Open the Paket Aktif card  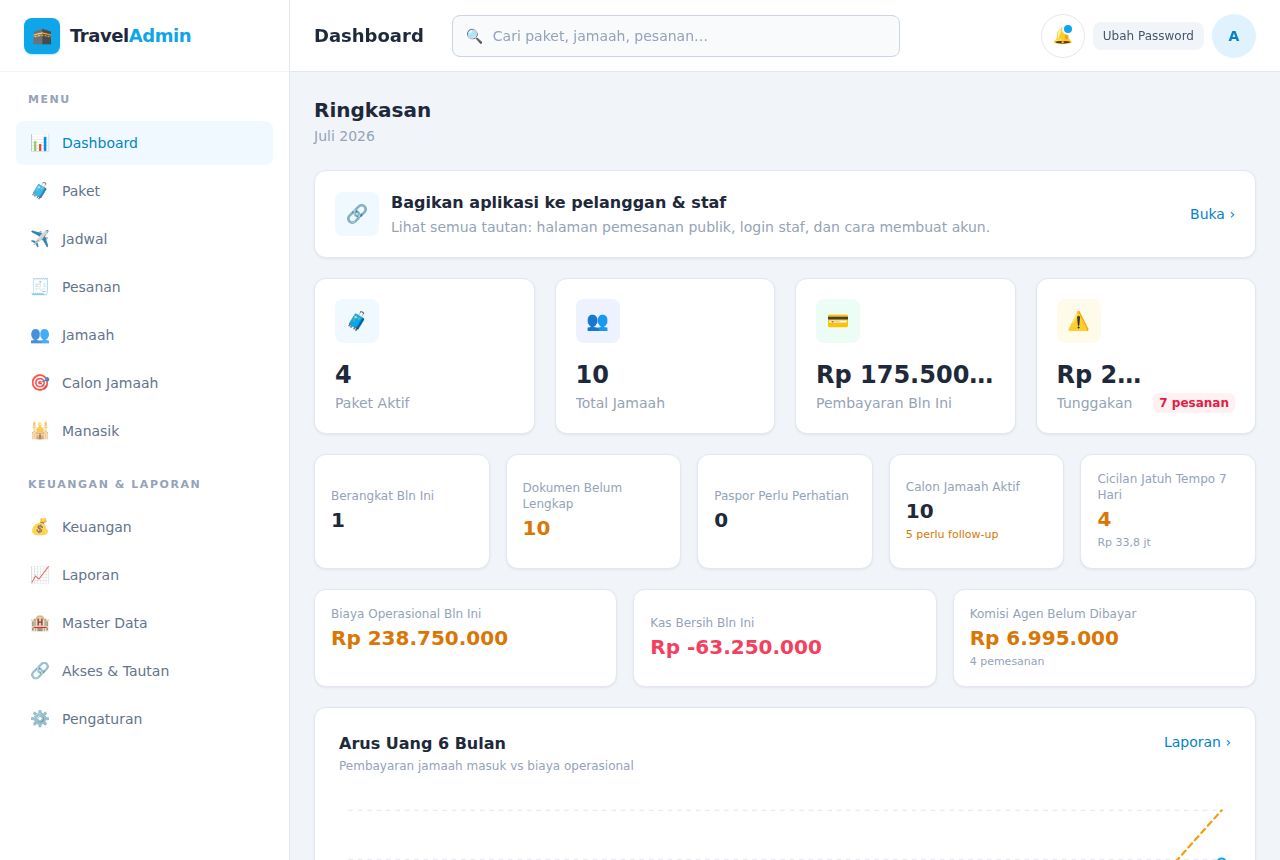pyautogui.click(x=425, y=356)
